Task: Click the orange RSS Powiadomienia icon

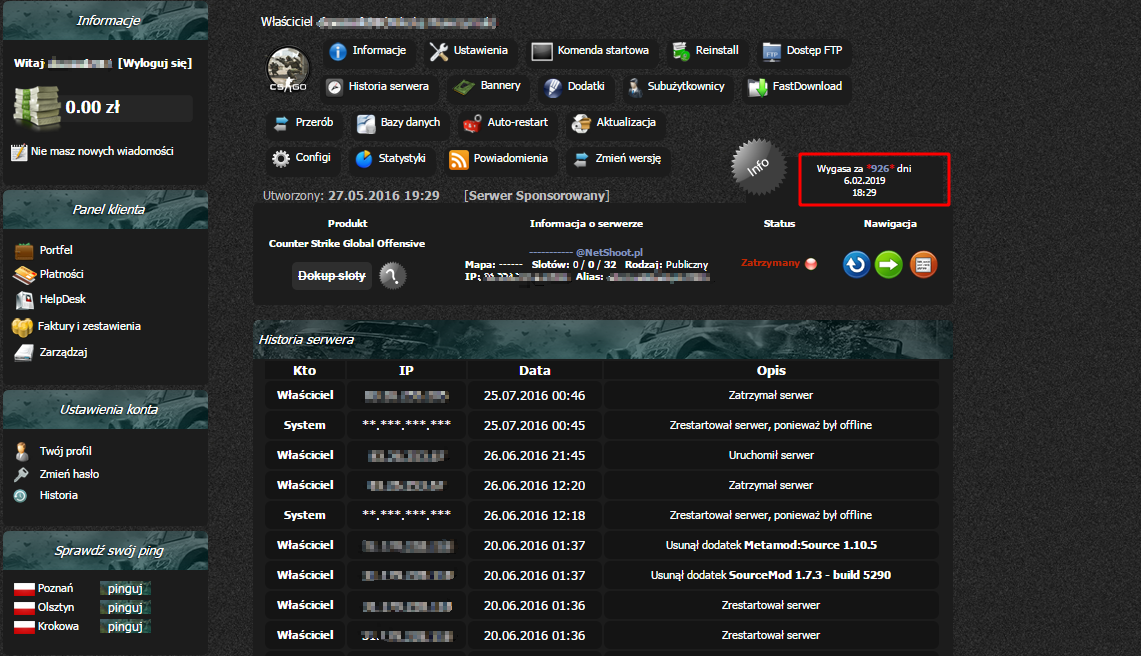Action: click(459, 159)
